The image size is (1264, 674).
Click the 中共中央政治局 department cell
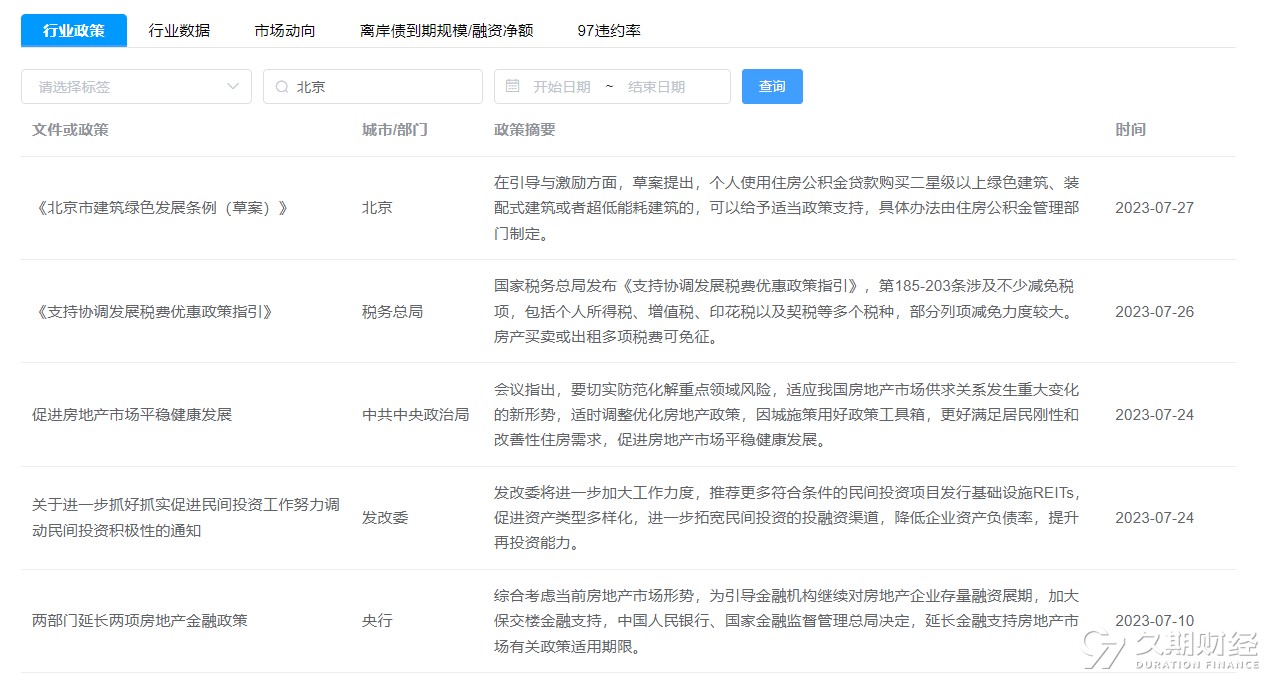(415, 414)
